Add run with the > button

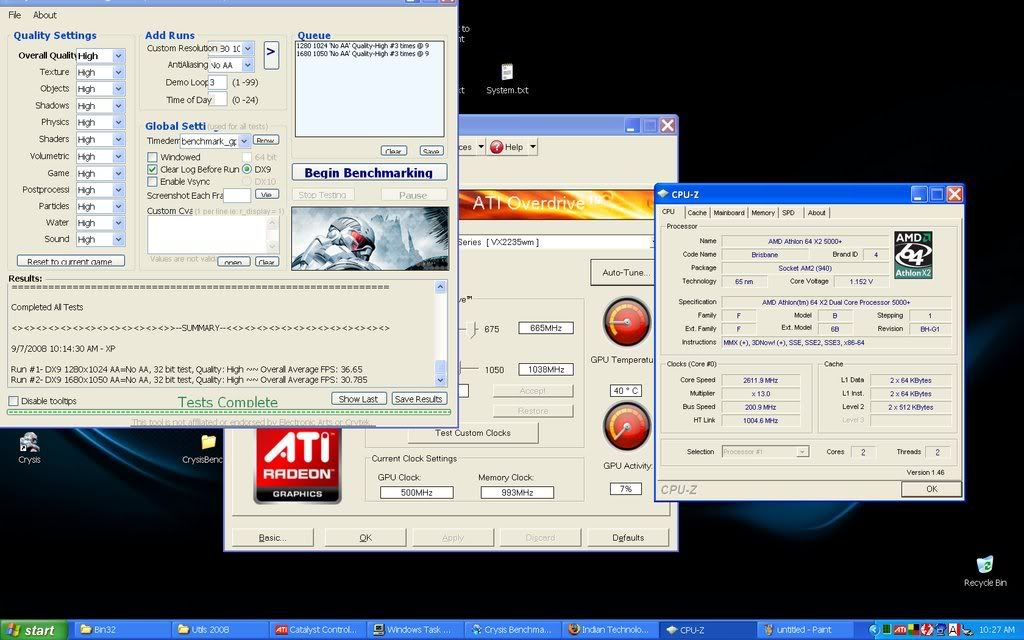coord(271,55)
